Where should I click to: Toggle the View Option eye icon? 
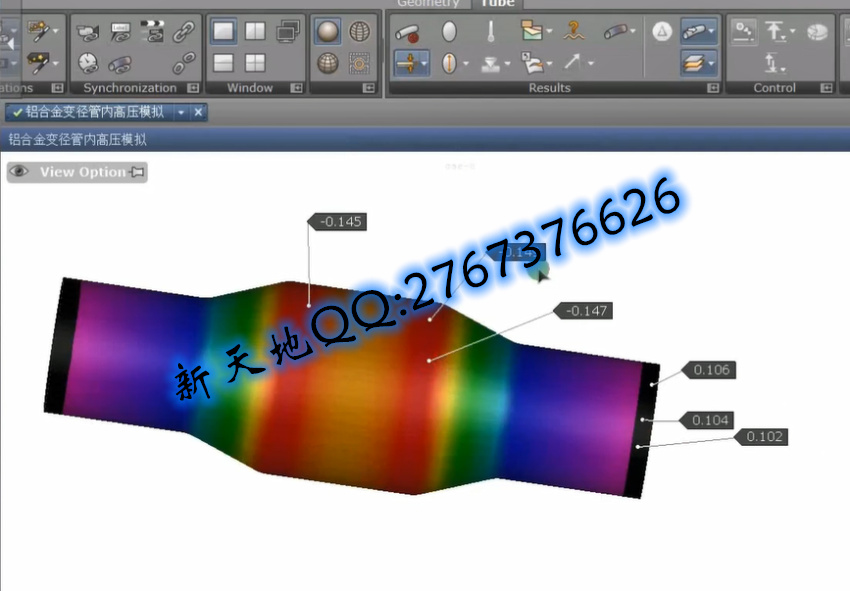click(19, 172)
